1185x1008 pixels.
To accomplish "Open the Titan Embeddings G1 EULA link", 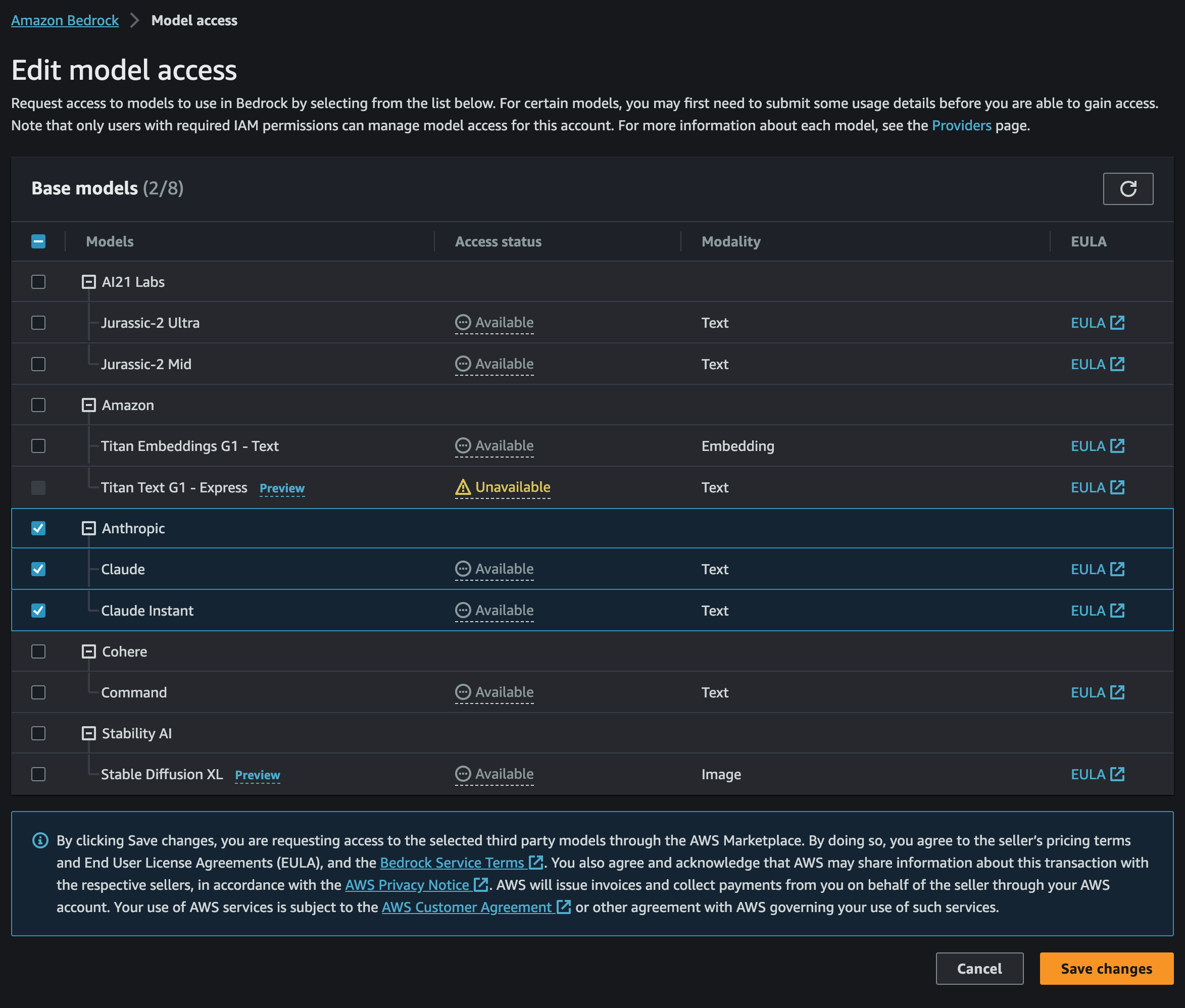I will click(1097, 446).
